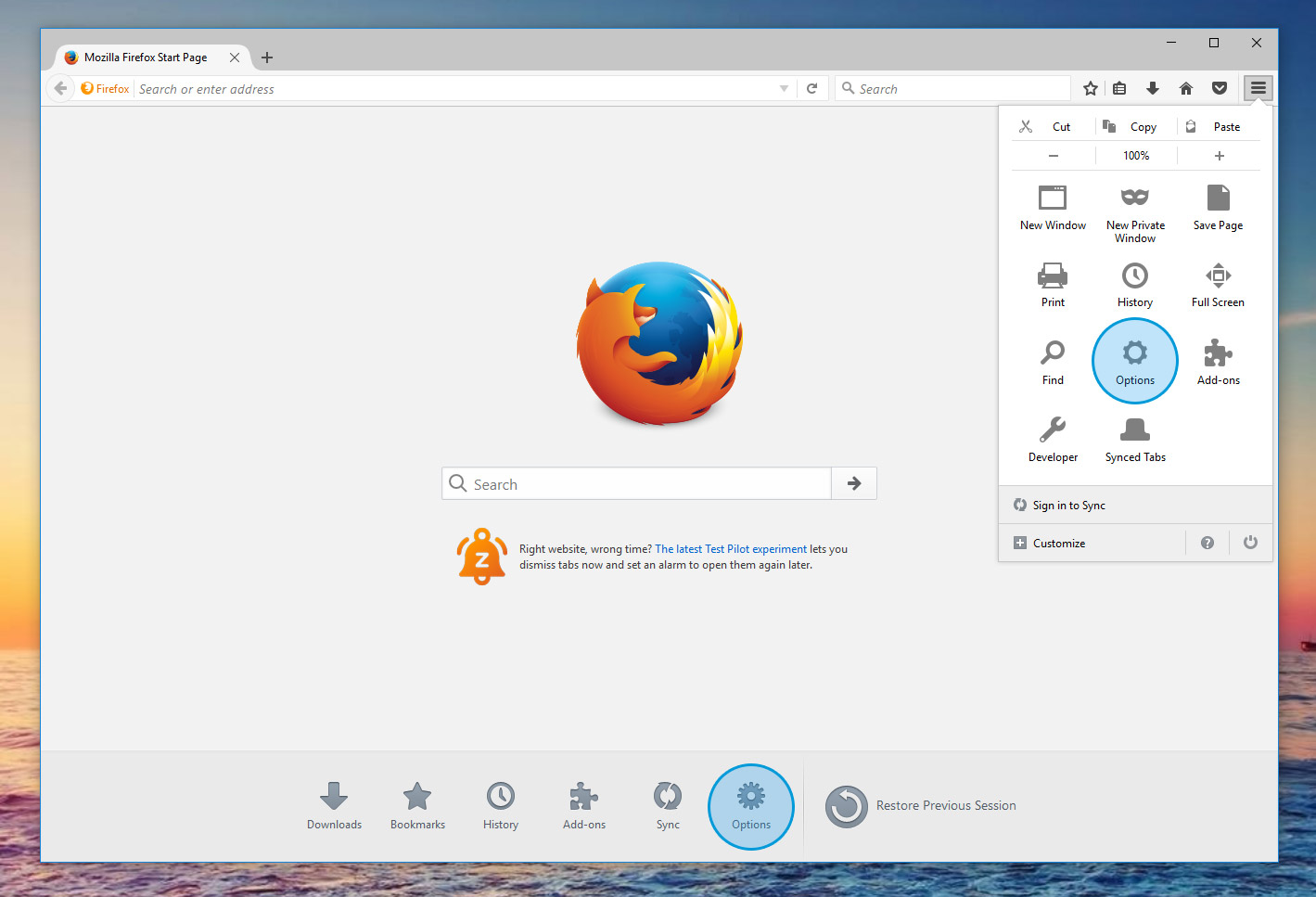Viewport: 1316px width, 897px height.
Task: Enter Full Screen mode from menu
Action: [x=1218, y=284]
